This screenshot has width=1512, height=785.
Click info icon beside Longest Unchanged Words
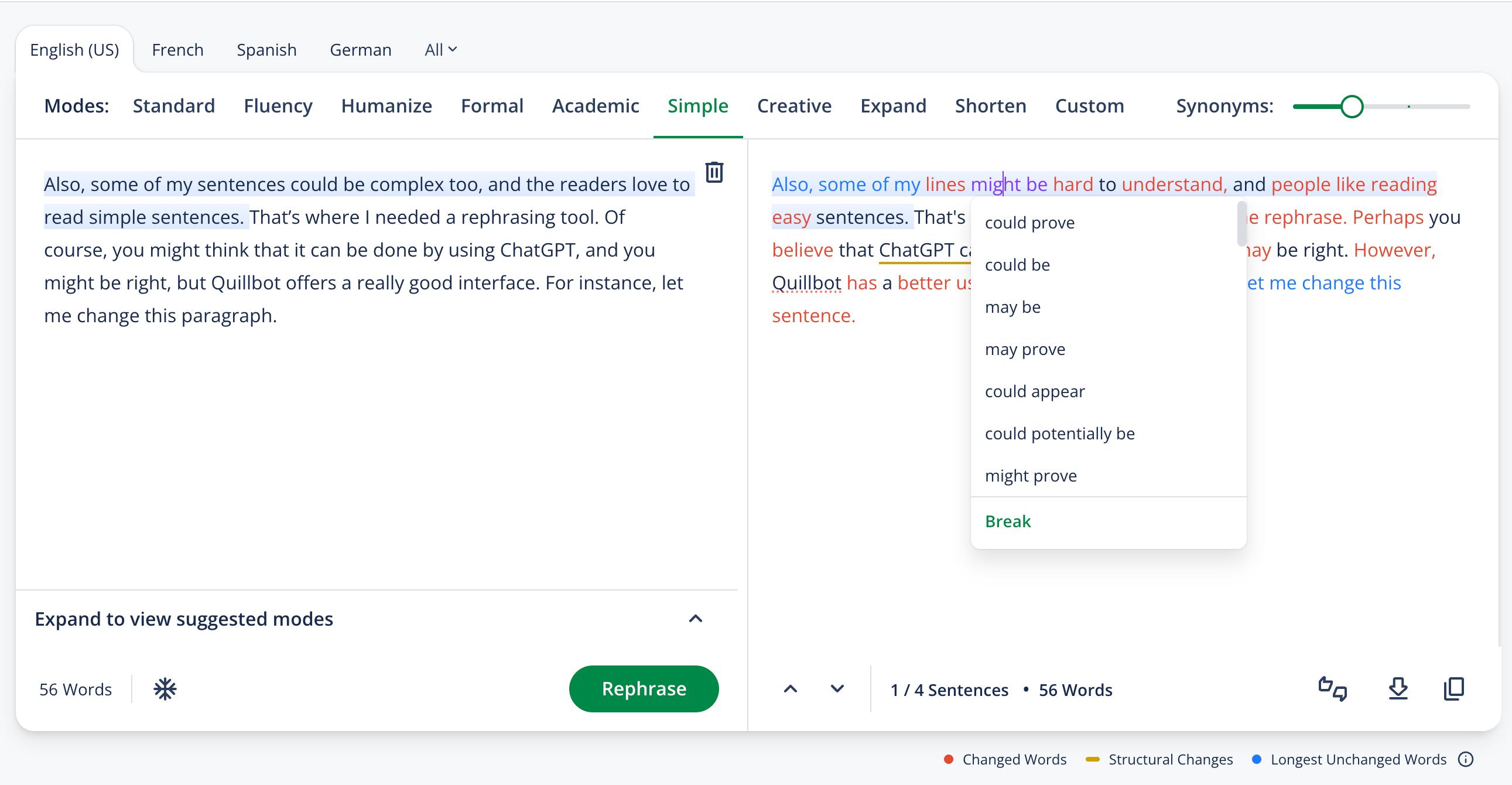pos(1466,759)
